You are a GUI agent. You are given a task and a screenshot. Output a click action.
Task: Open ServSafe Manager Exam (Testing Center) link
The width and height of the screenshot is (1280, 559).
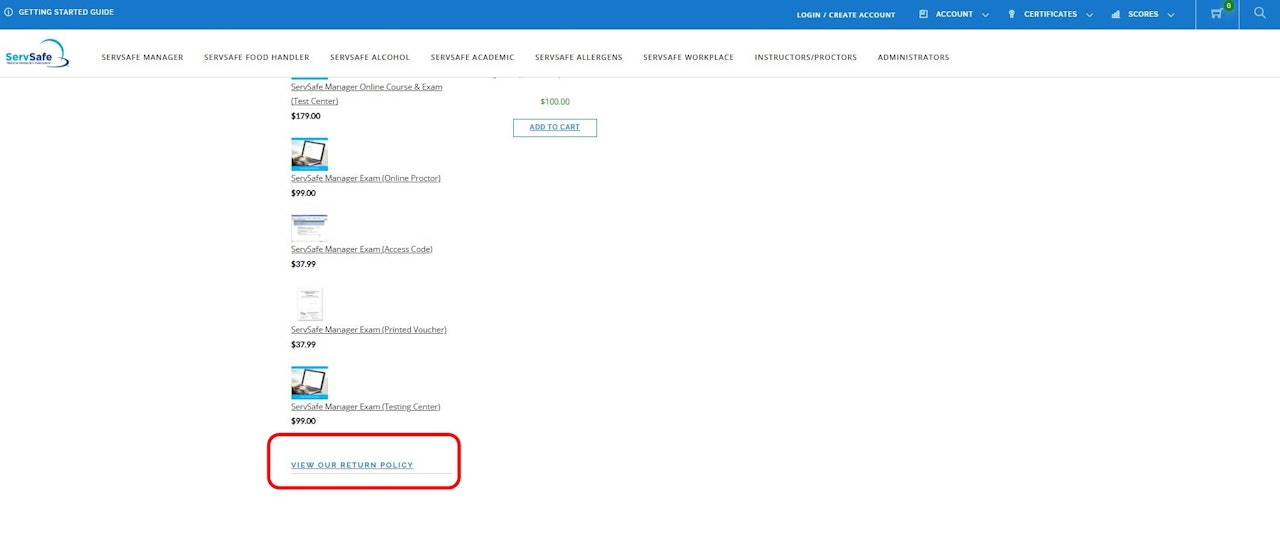pyautogui.click(x=366, y=407)
